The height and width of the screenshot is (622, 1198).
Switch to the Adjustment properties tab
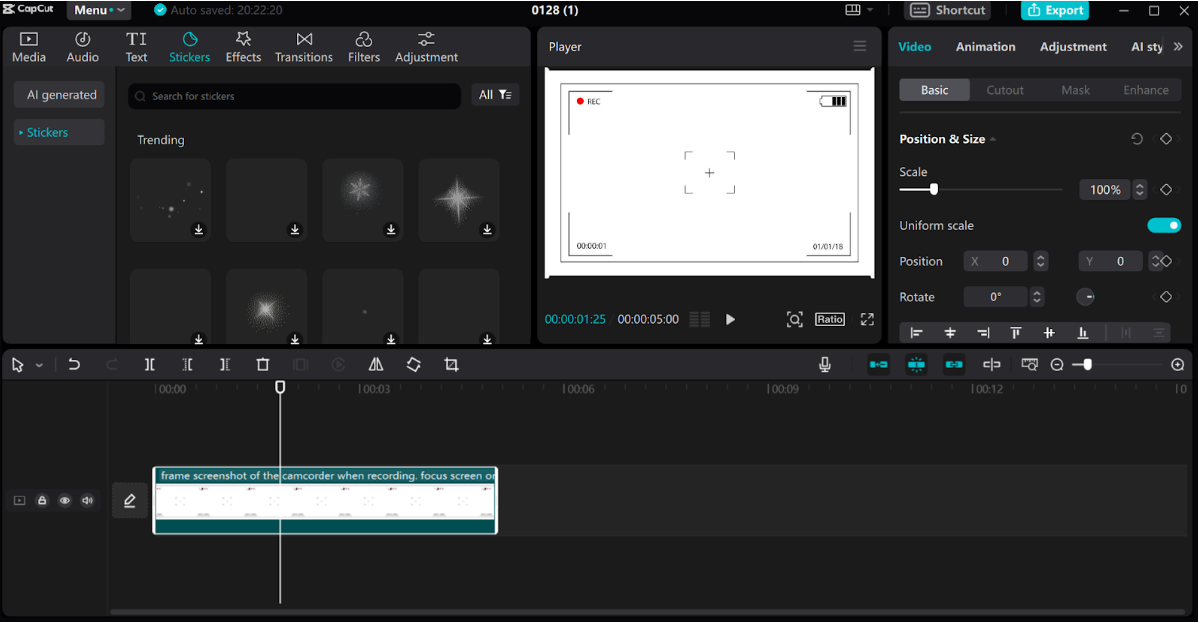(x=1073, y=47)
